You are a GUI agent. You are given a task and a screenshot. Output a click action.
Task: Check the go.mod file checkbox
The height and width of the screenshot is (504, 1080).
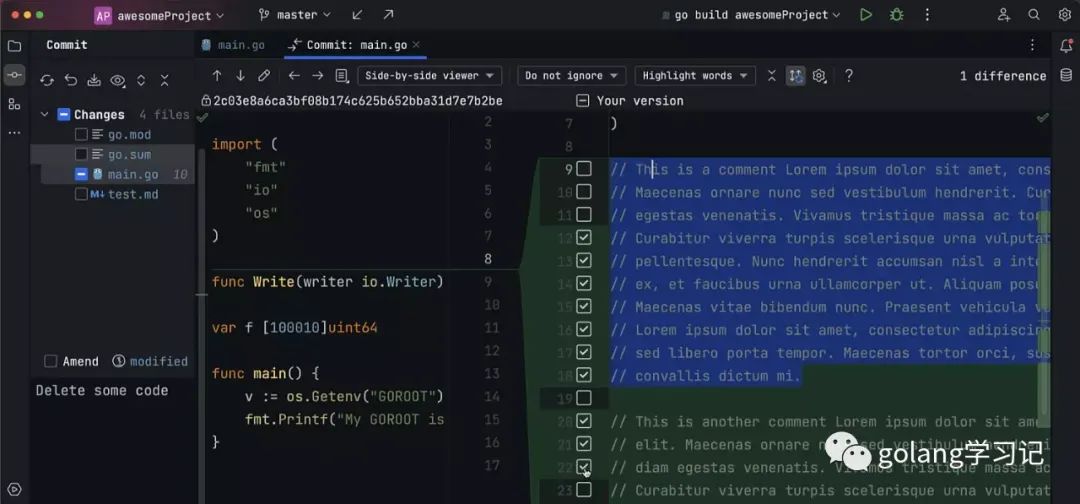click(x=81, y=135)
